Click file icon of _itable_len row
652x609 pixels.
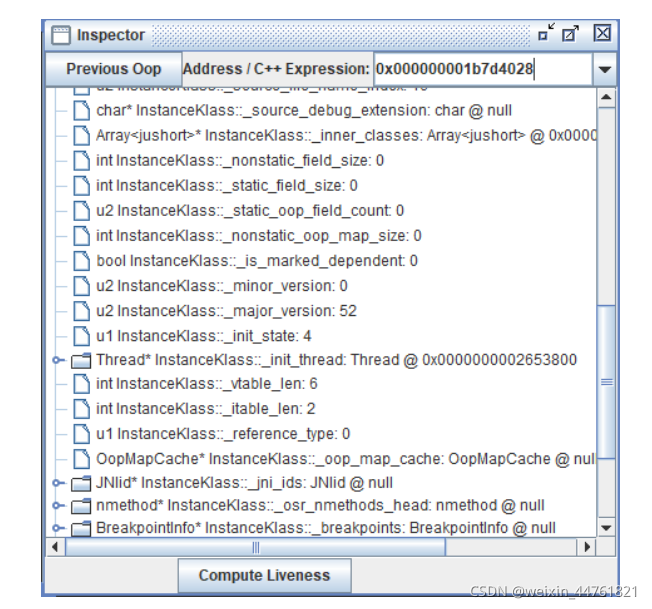coord(81,409)
